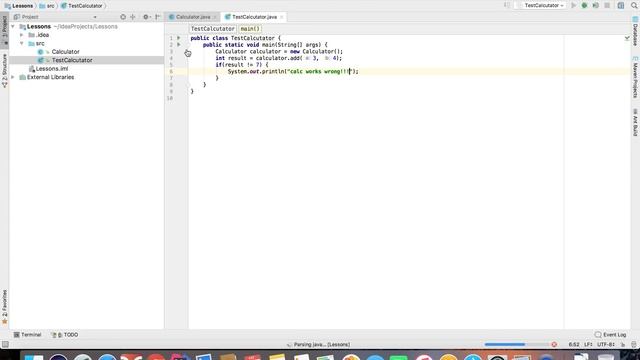The width and height of the screenshot is (640, 360).
Task: Select Calculator class in project tree
Action: [65, 52]
